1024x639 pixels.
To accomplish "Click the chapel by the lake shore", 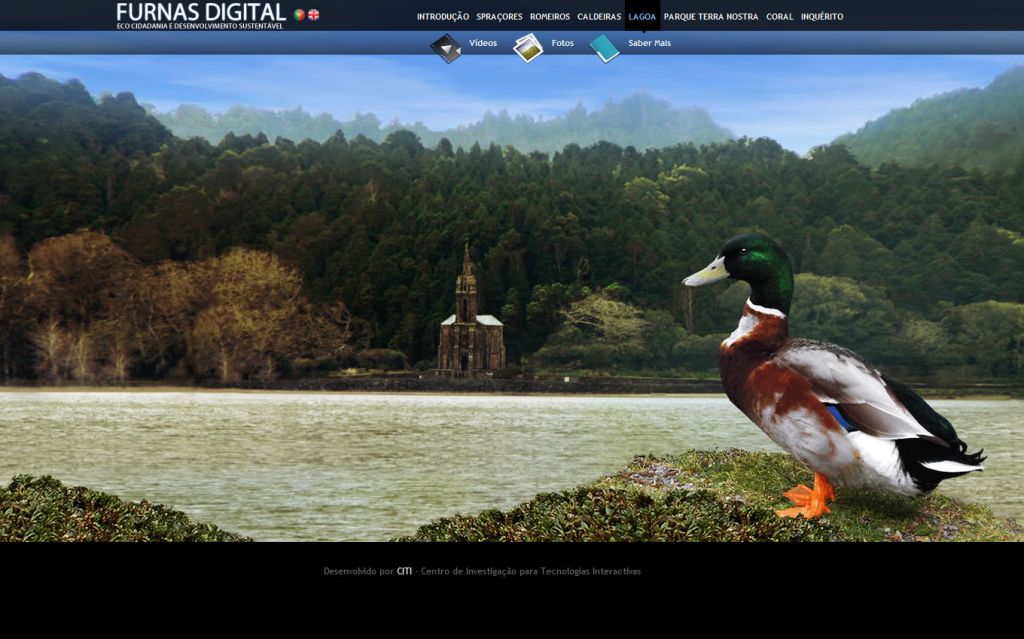I will 470,325.
